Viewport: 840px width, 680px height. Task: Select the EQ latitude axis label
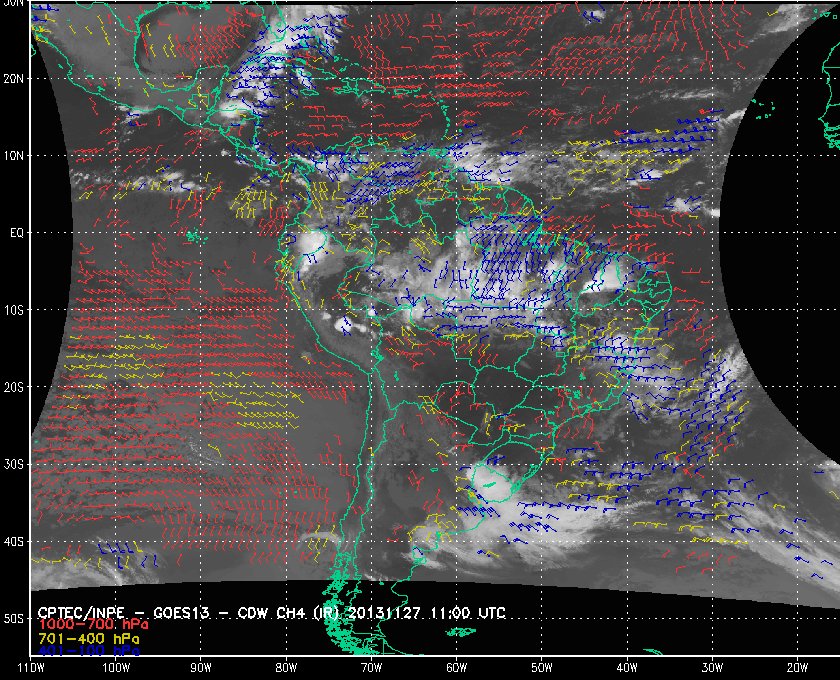16,232
